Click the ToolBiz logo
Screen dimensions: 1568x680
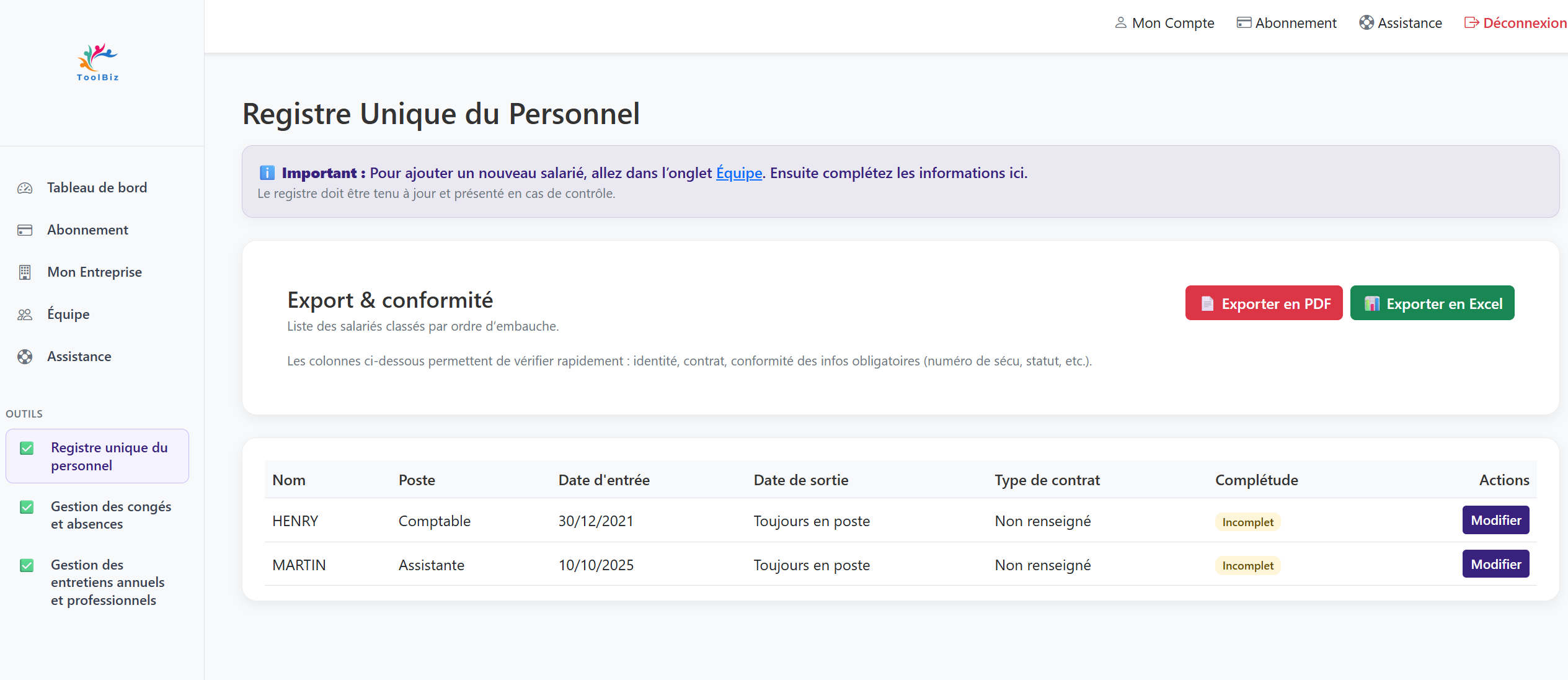[97, 62]
